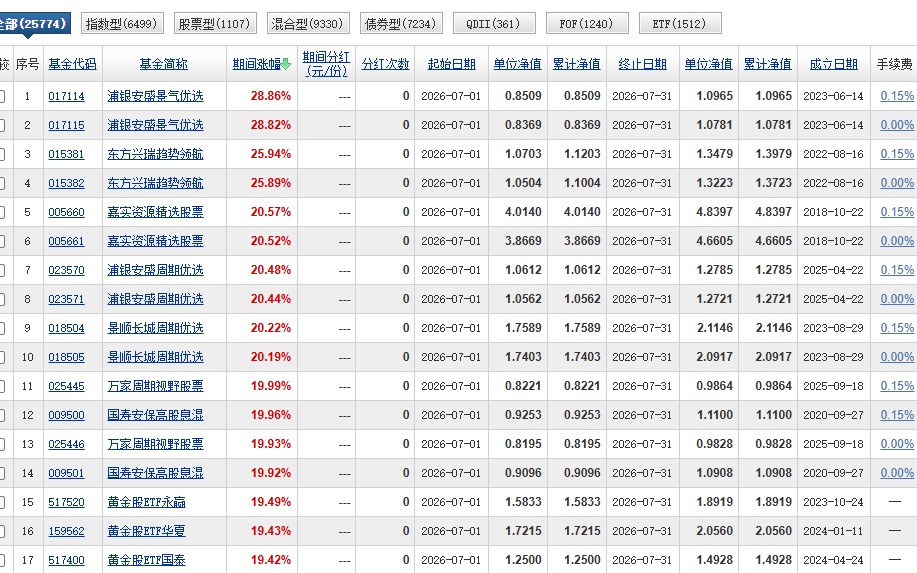
Task: Tick checkbox for fund 023570 row
Action: [x=2, y=270]
